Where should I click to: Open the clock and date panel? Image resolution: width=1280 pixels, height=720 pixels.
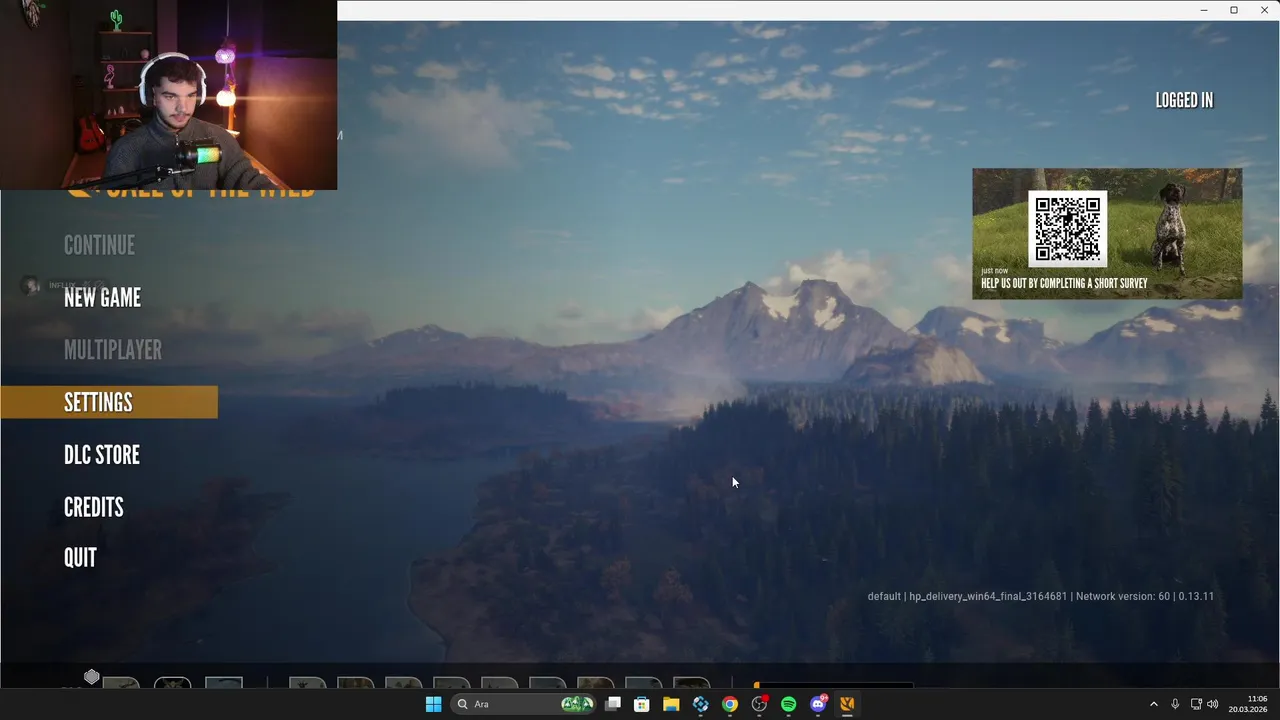[1249, 704]
